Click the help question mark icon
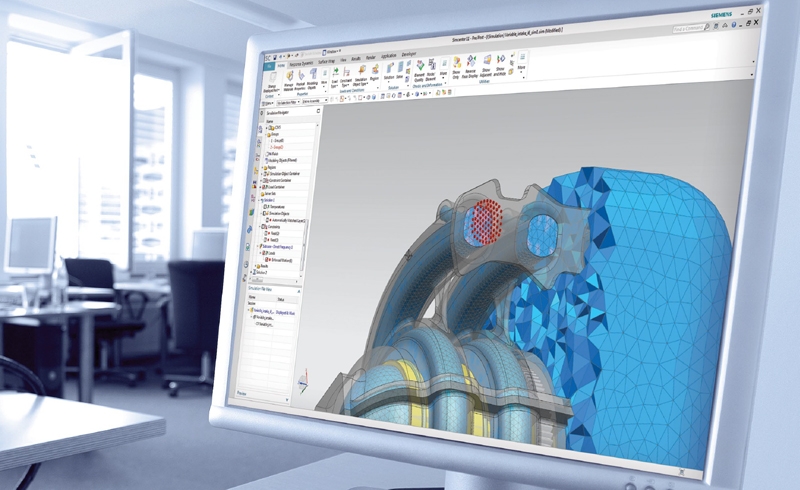The height and width of the screenshot is (490, 800). click(734, 24)
